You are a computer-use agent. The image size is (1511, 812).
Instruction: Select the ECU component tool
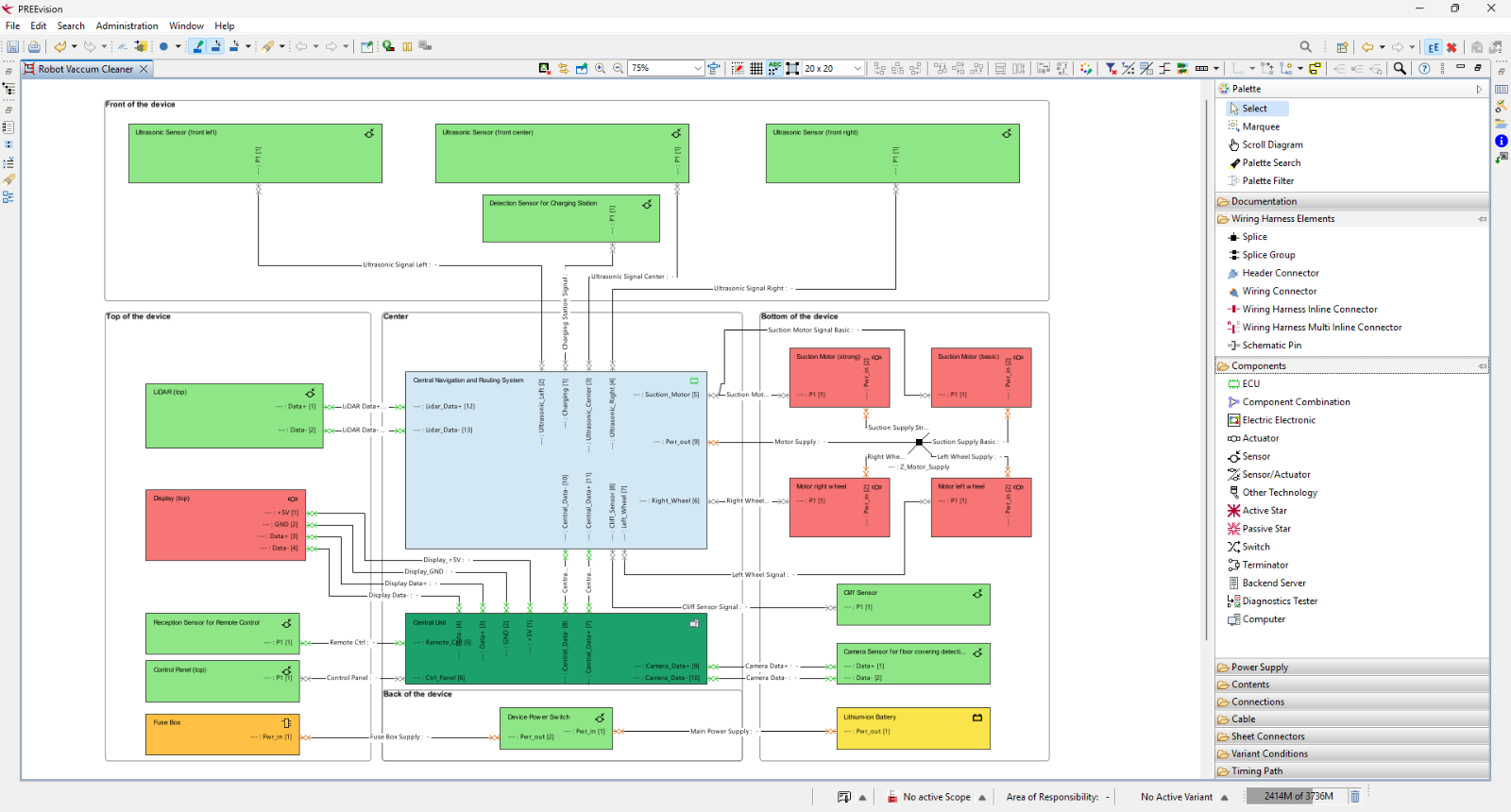pyautogui.click(x=1250, y=384)
